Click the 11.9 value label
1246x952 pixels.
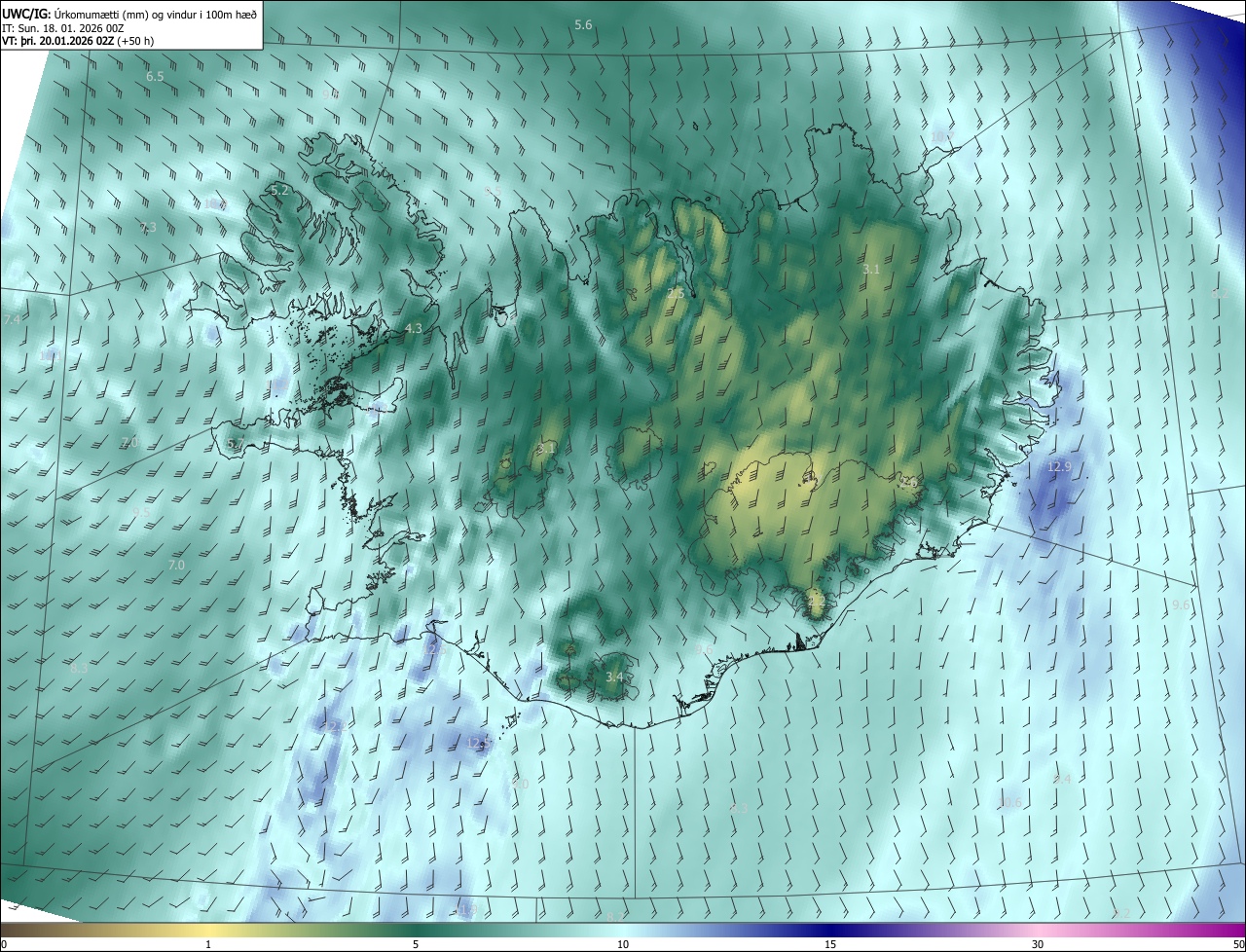click(x=468, y=909)
